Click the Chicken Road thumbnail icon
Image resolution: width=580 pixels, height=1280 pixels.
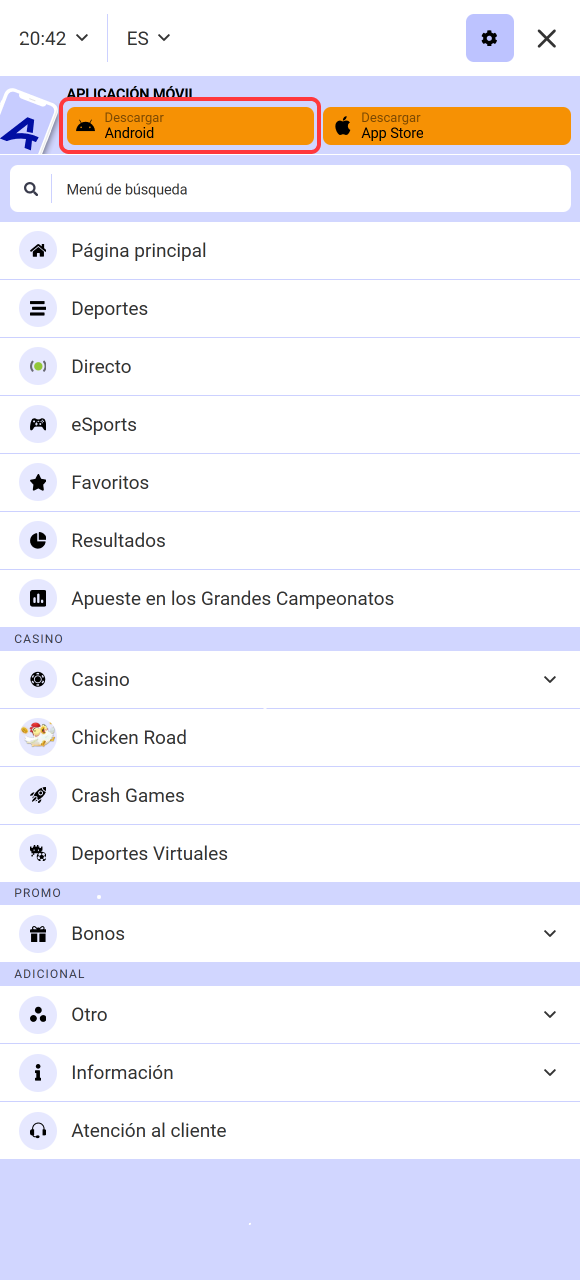(x=37, y=737)
